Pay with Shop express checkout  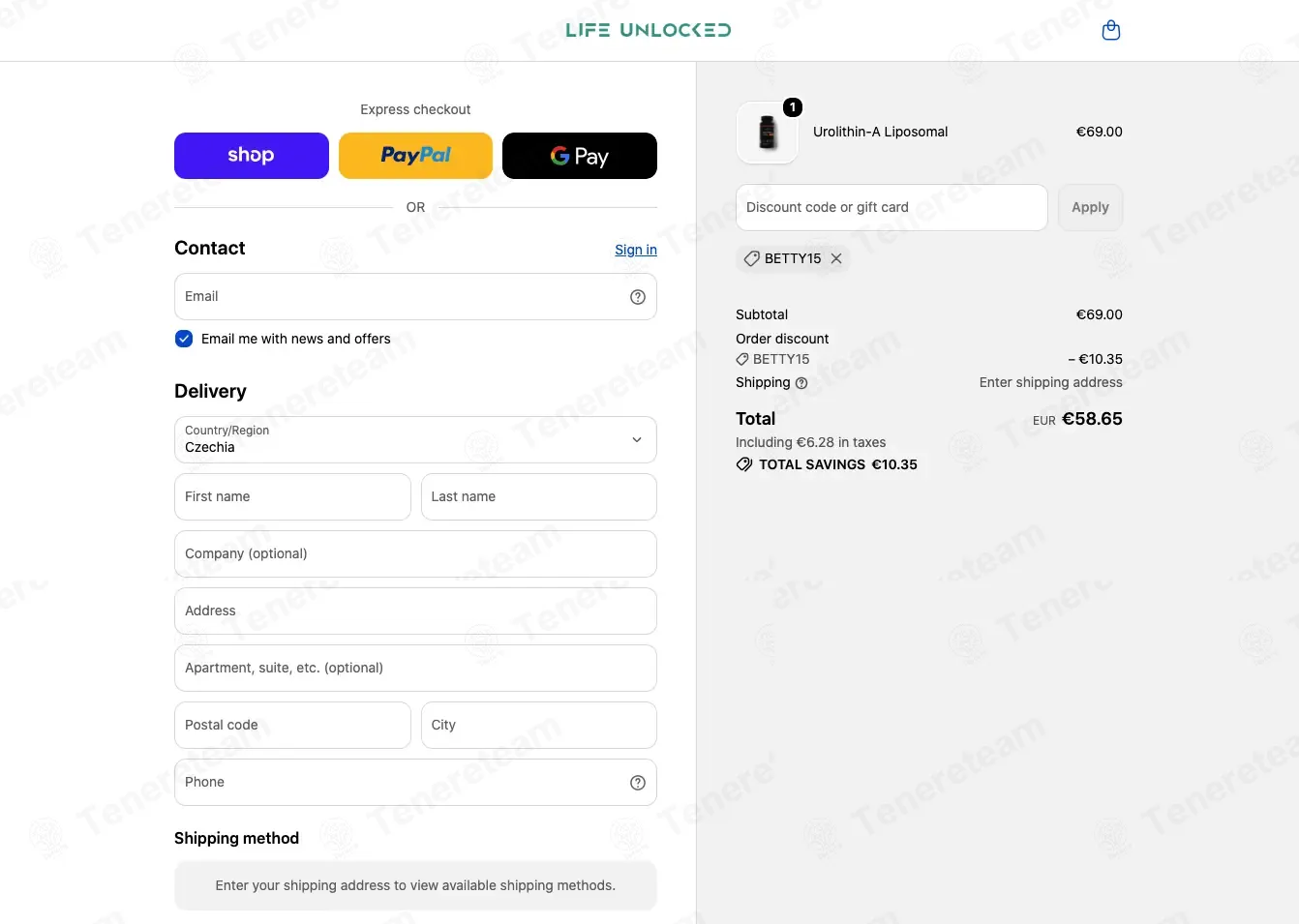252,156
